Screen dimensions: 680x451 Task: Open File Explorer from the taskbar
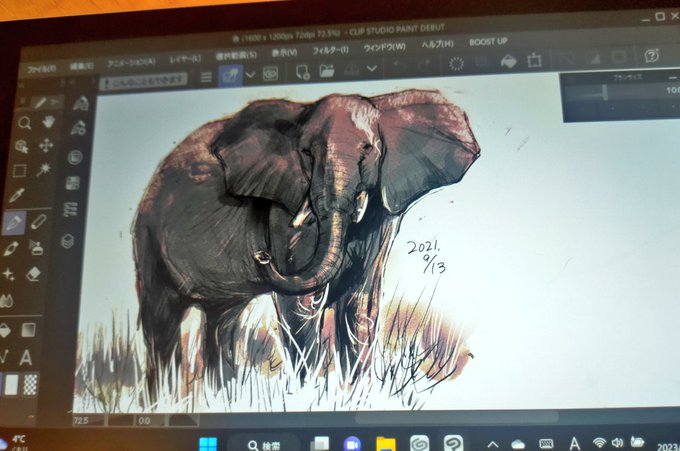[386, 444]
